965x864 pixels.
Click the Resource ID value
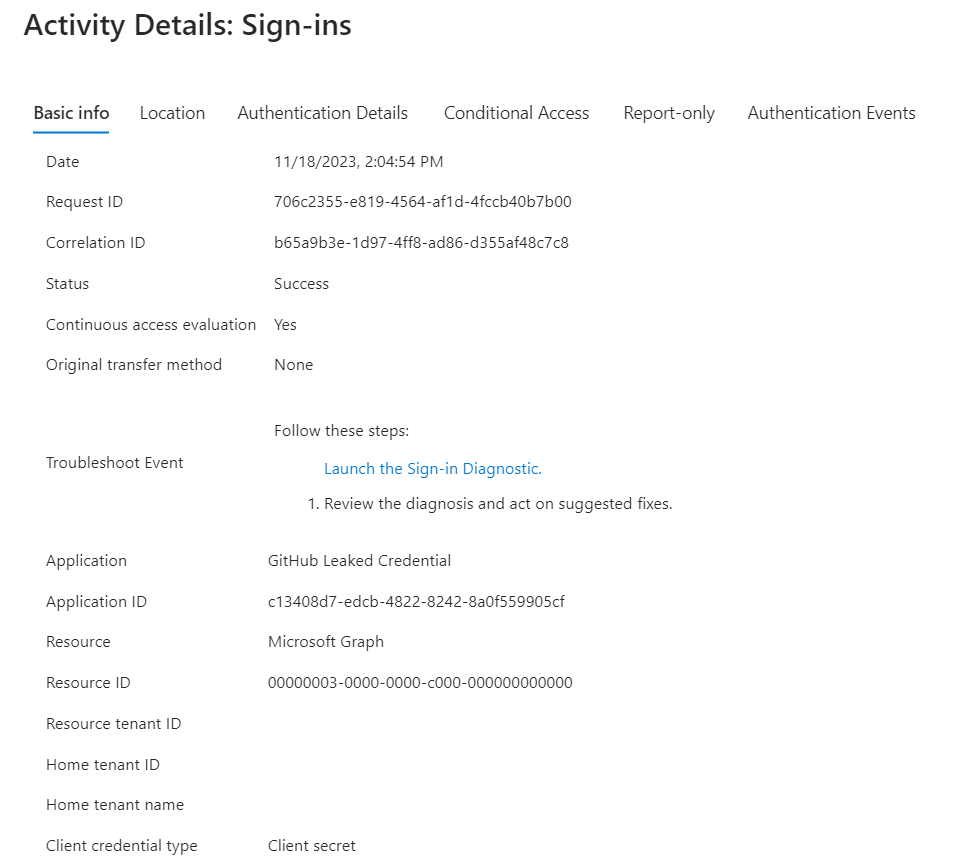click(420, 682)
